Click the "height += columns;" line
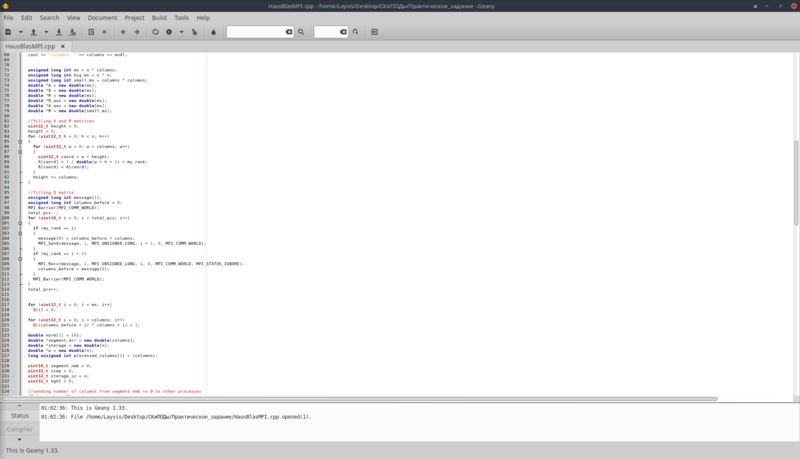Screen dimensions: 800x459 tap(56, 177)
